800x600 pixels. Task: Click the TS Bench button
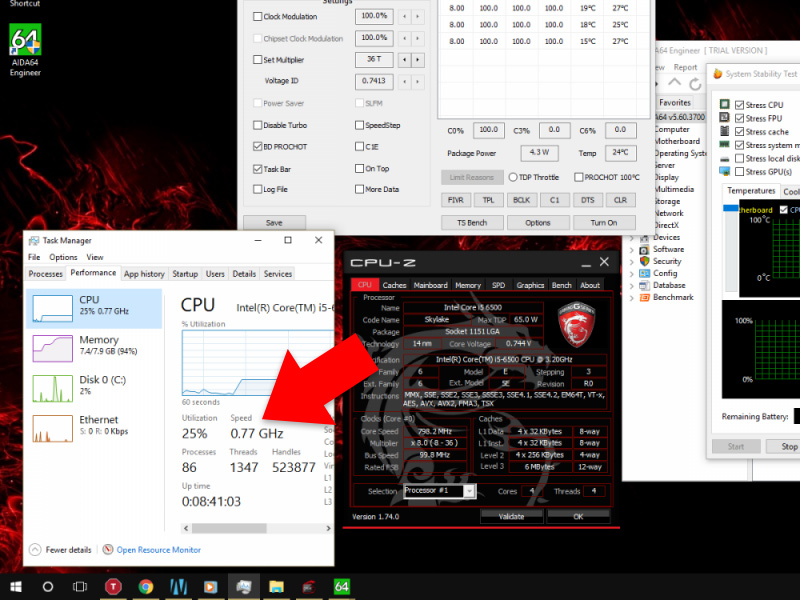472,223
